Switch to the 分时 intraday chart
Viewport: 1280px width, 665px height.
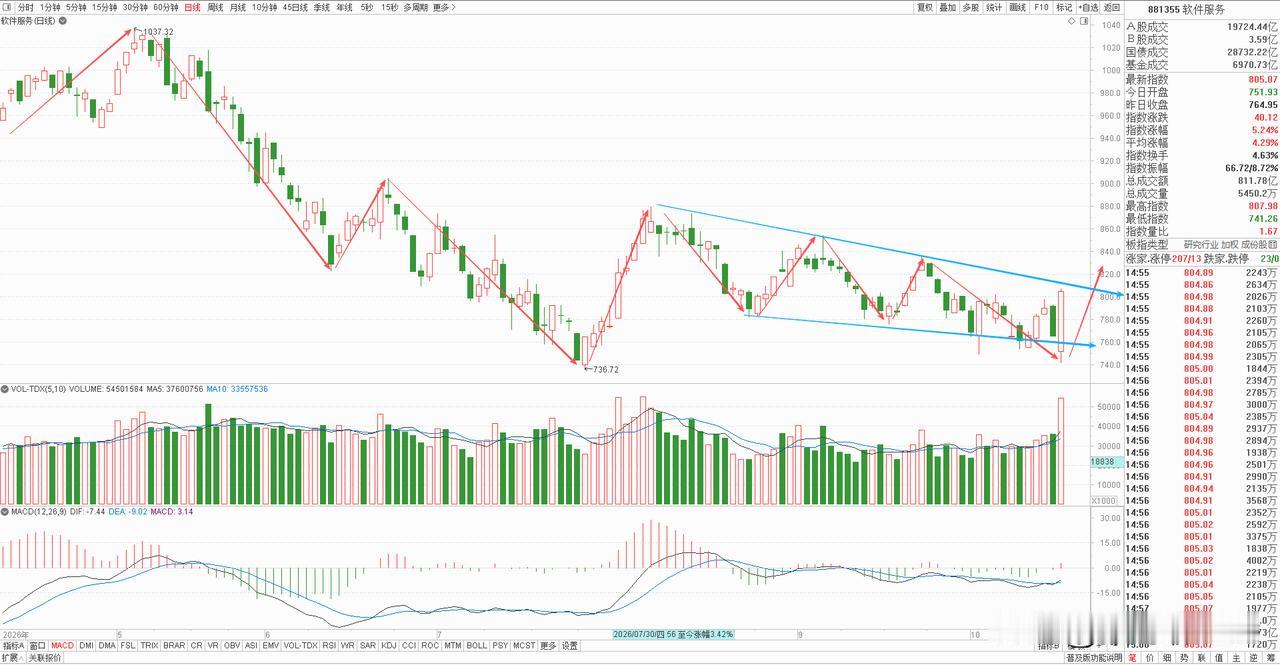[26, 7]
